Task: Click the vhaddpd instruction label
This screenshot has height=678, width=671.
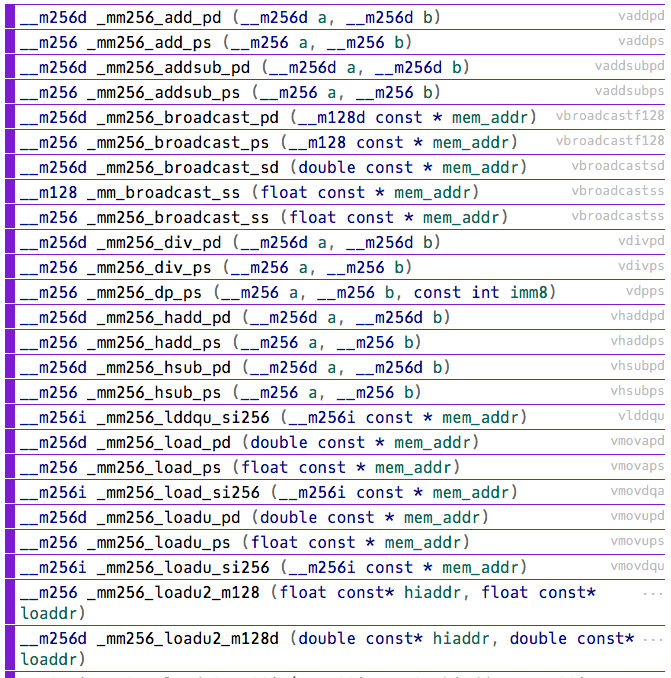Action: (x=637, y=316)
